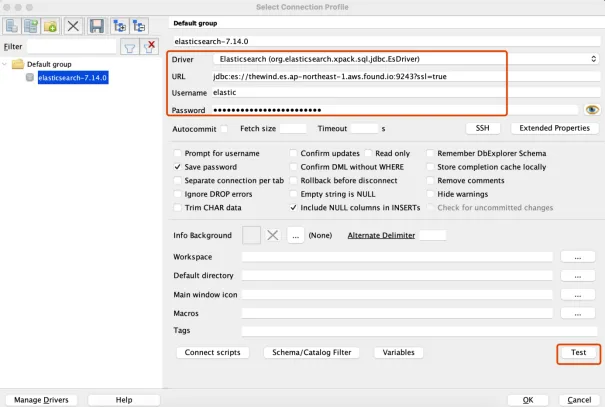Viewport: 605px width, 407px height.
Task: Apply the profile filter funnel icon
Action: pos(130,47)
